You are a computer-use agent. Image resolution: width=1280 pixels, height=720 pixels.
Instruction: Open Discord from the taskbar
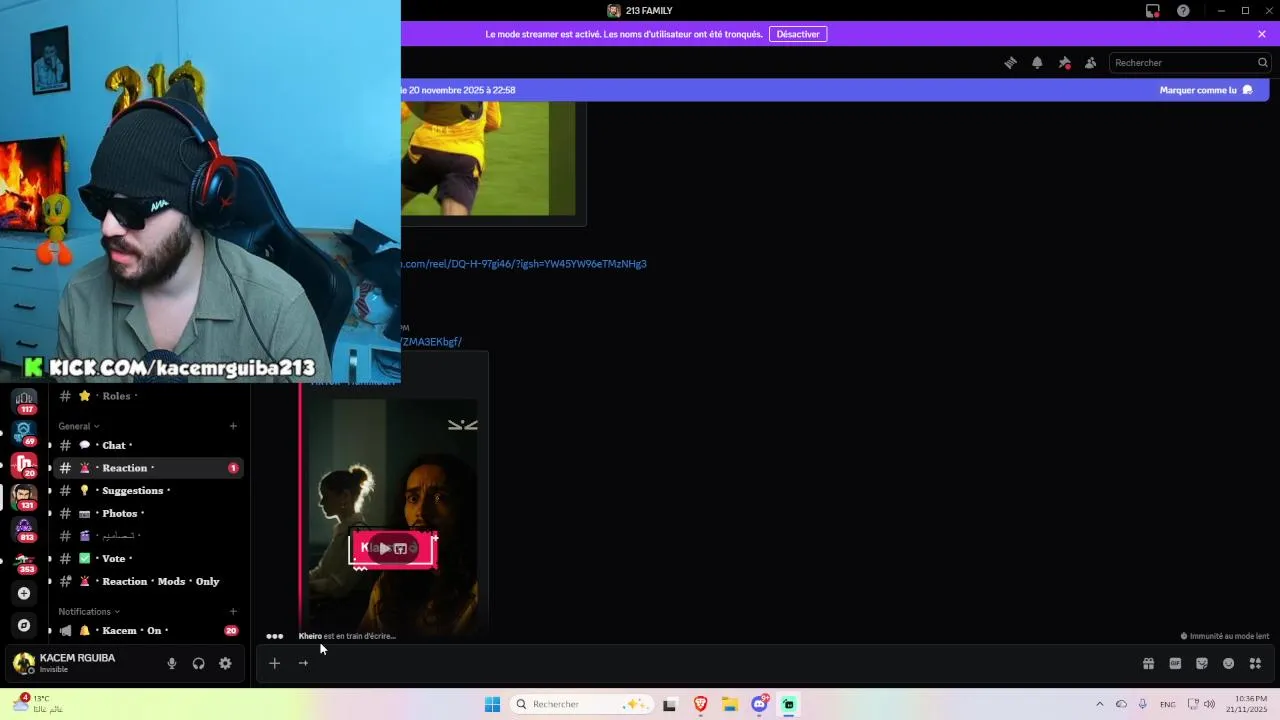(760, 704)
